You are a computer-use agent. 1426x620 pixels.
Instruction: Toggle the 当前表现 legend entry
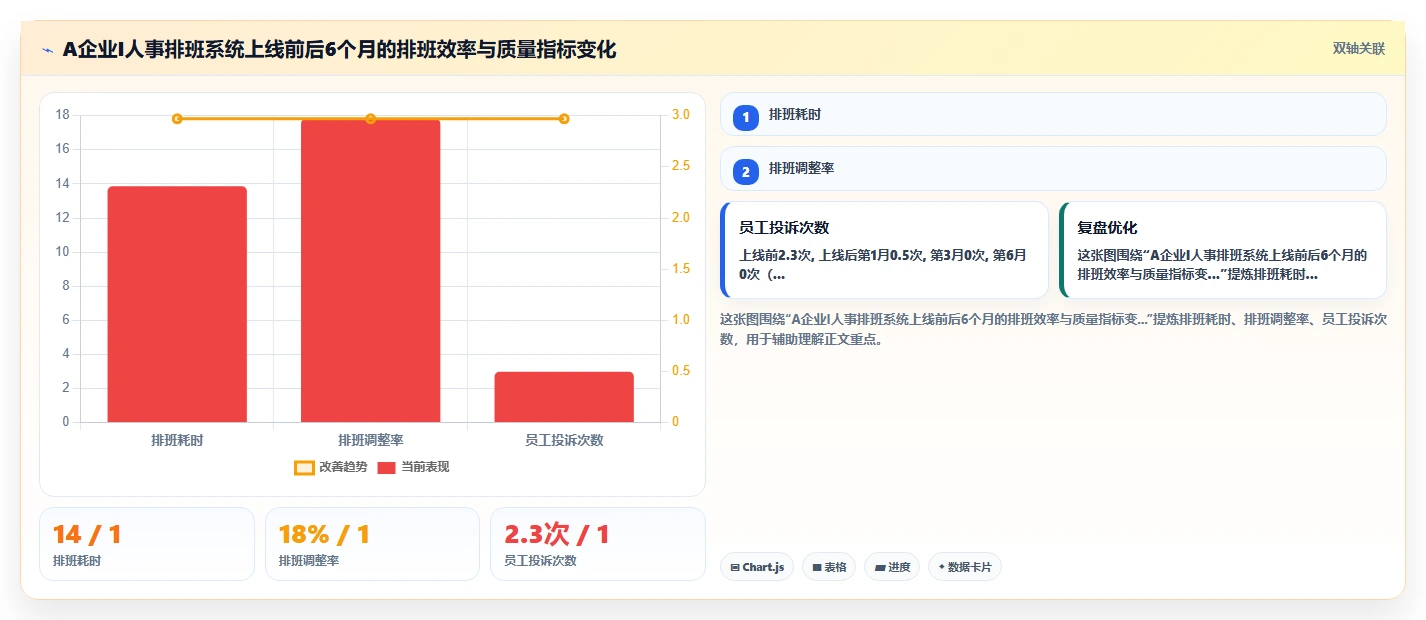(413, 467)
